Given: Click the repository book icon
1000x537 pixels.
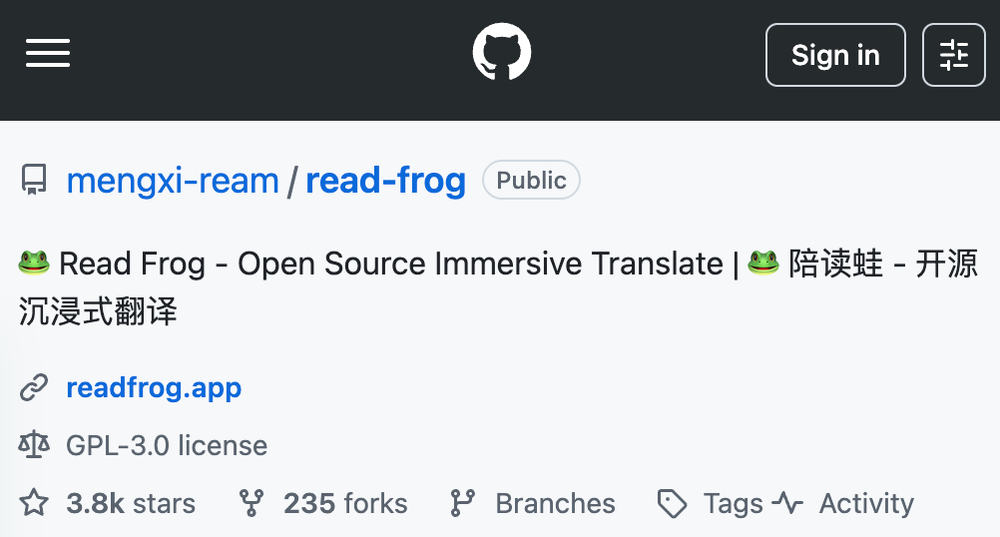Looking at the screenshot, I should 34,181.
